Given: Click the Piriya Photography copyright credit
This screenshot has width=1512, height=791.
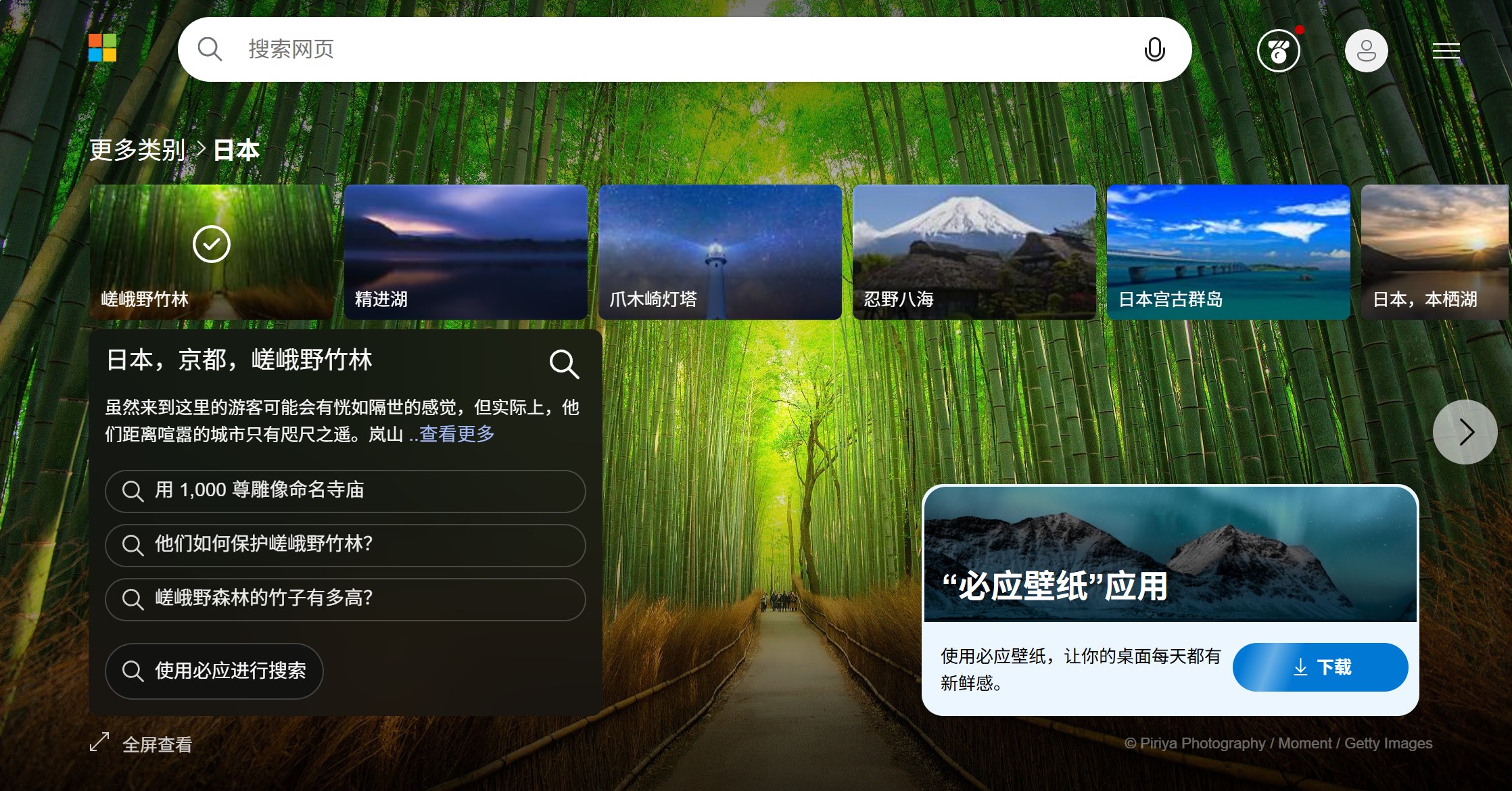Looking at the screenshot, I should tap(1278, 743).
